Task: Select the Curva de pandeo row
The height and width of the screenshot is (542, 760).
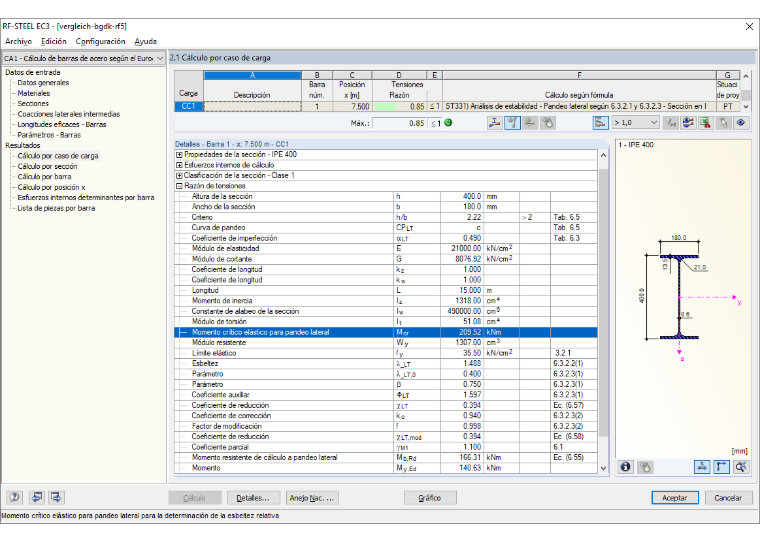Action: click(x=386, y=228)
